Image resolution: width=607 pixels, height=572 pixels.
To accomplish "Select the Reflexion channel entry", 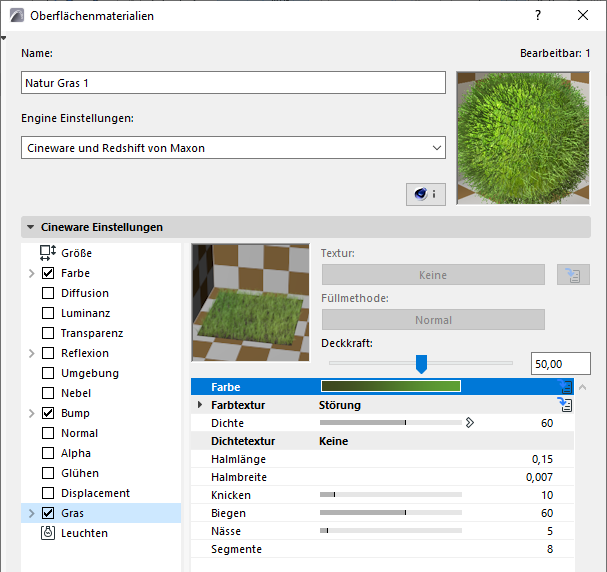I will (x=84, y=353).
